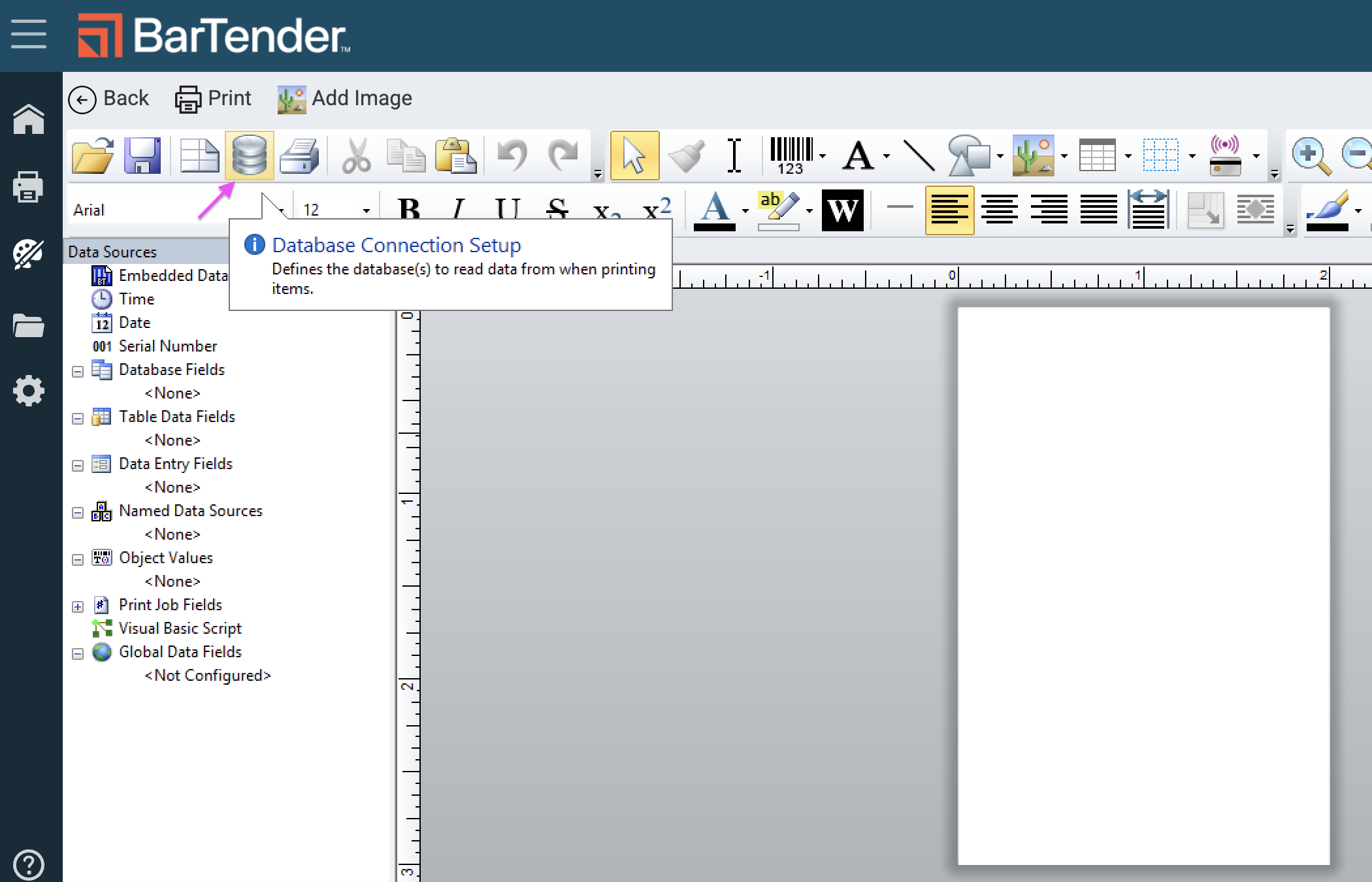
Task: Select the Barcode tool
Action: 791,155
